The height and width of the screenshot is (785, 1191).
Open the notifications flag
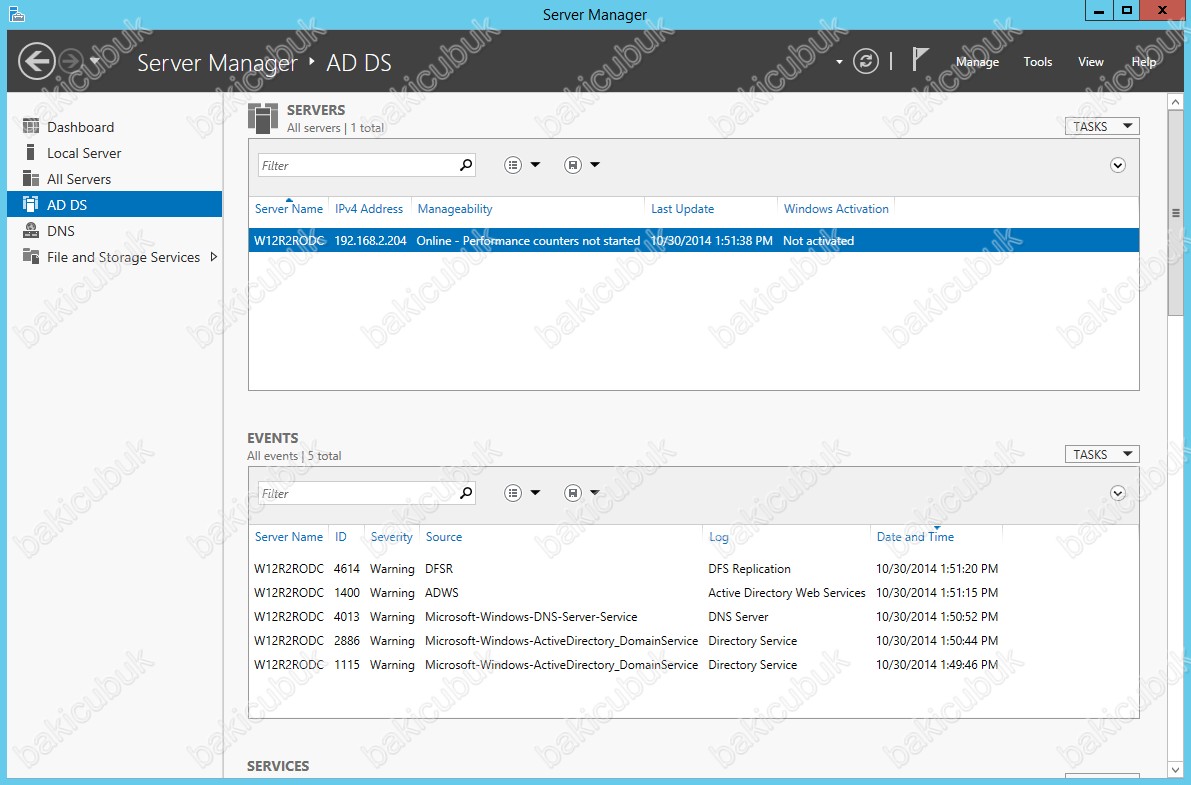point(919,59)
